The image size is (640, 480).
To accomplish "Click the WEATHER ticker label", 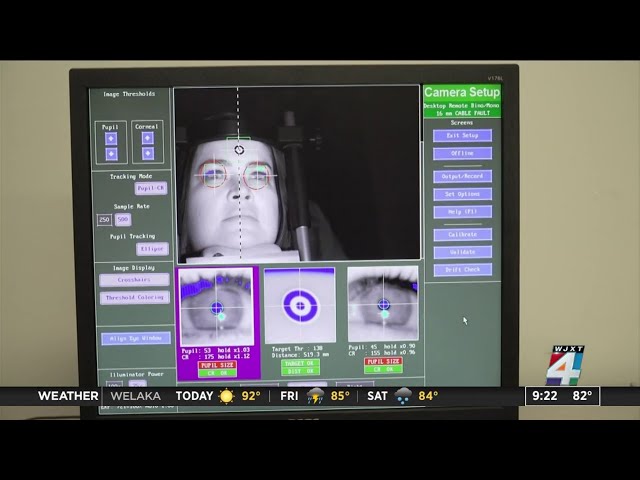I will click(68, 396).
